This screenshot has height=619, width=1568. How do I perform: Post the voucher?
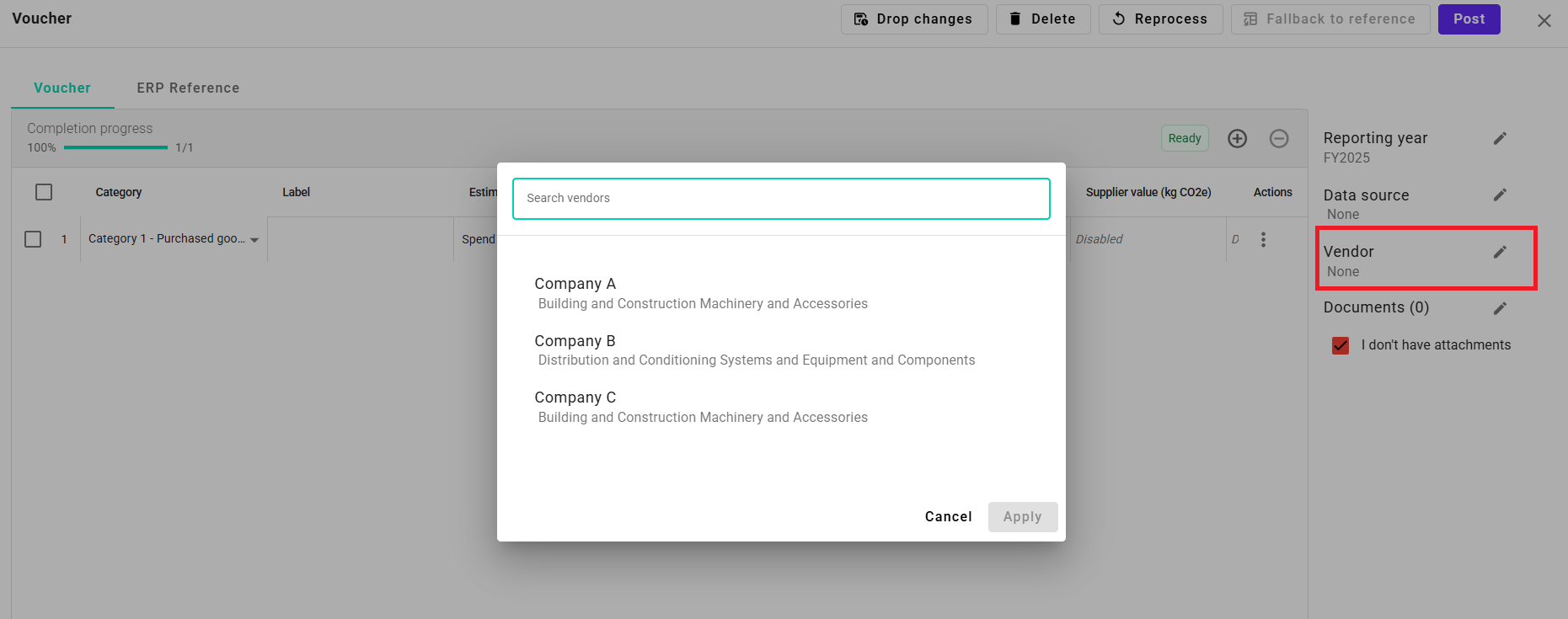pyautogui.click(x=1469, y=19)
